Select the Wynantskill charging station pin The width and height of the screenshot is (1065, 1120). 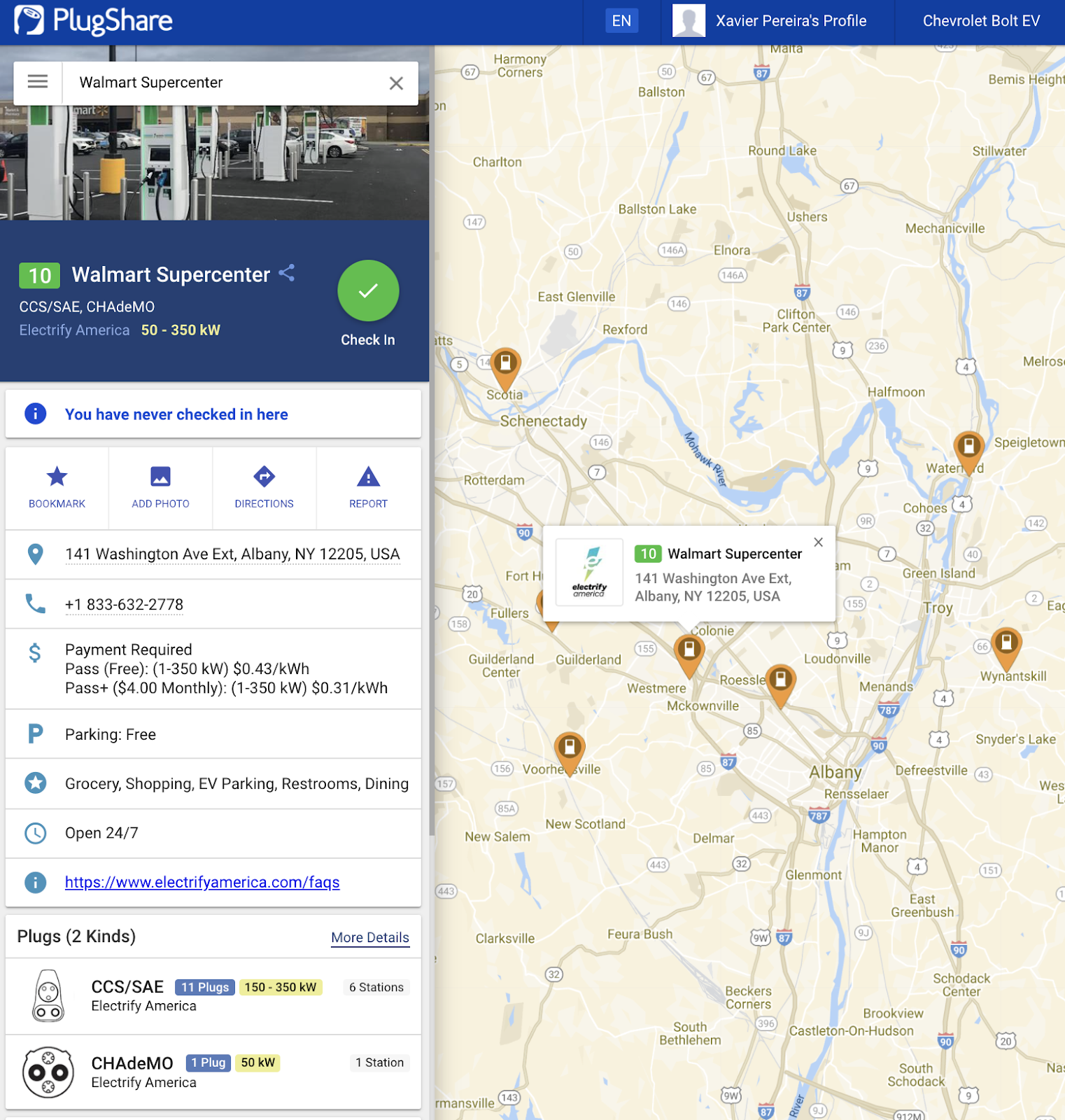[x=1006, y=650]
